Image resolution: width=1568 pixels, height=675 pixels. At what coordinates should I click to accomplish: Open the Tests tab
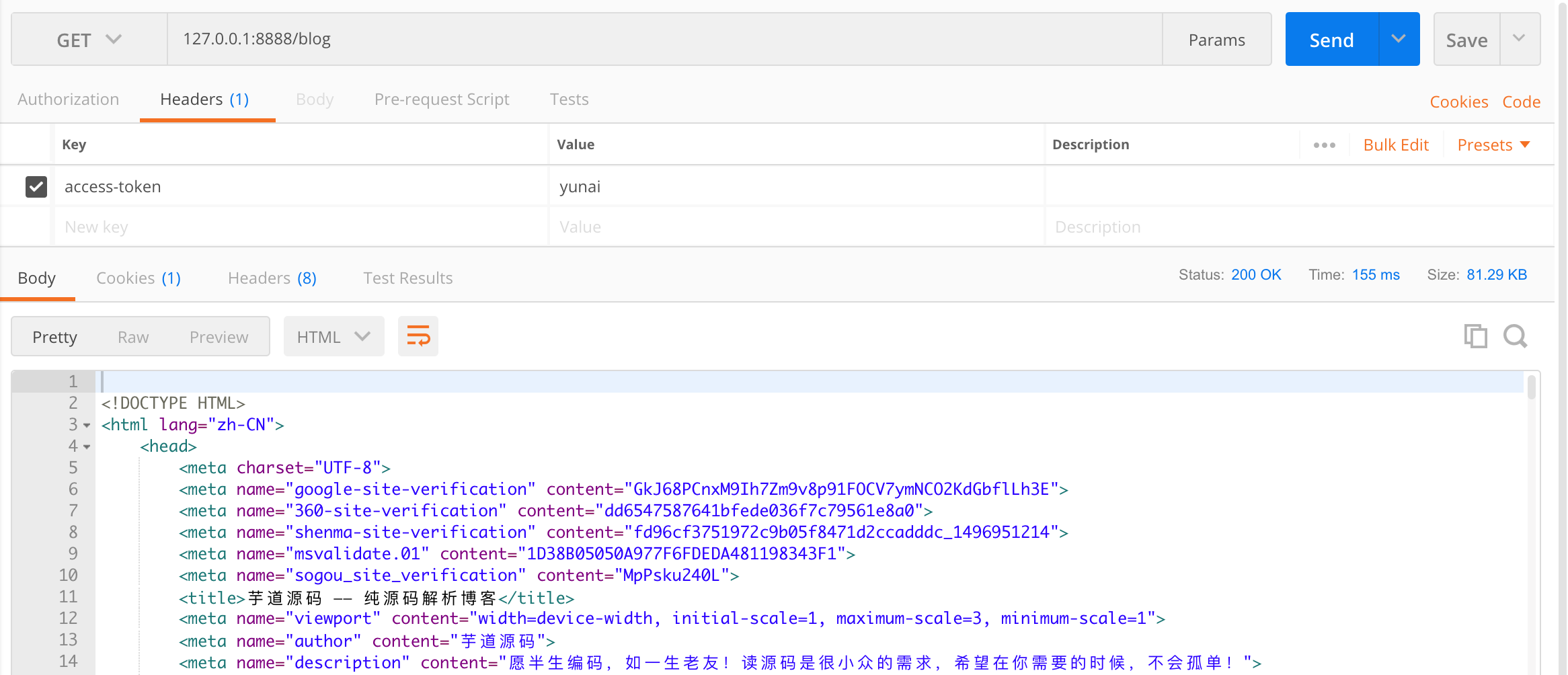coord(568,99)
